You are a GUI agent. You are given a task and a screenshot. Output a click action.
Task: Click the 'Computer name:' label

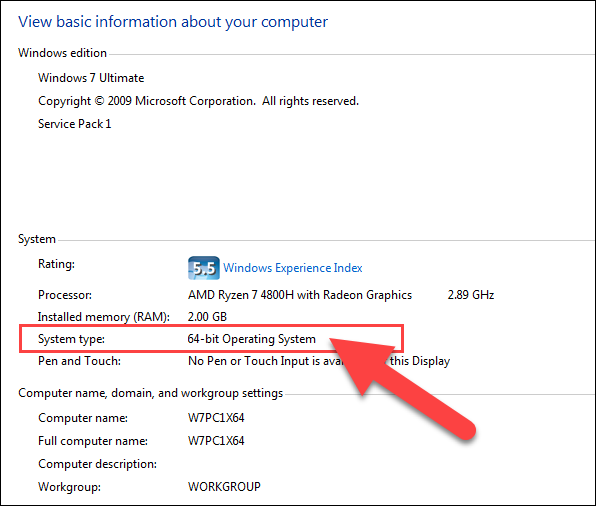pos(83,418)
